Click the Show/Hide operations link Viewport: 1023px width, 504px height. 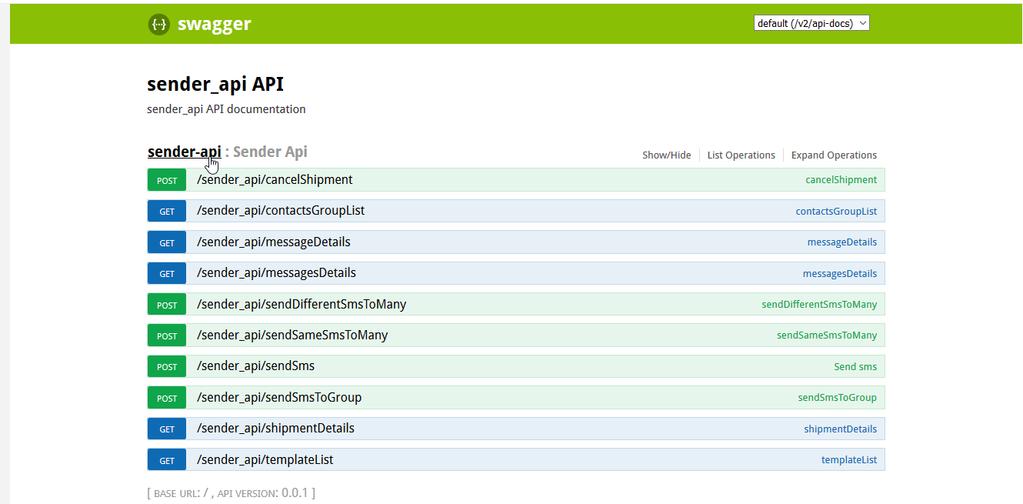tap(666, 155)
